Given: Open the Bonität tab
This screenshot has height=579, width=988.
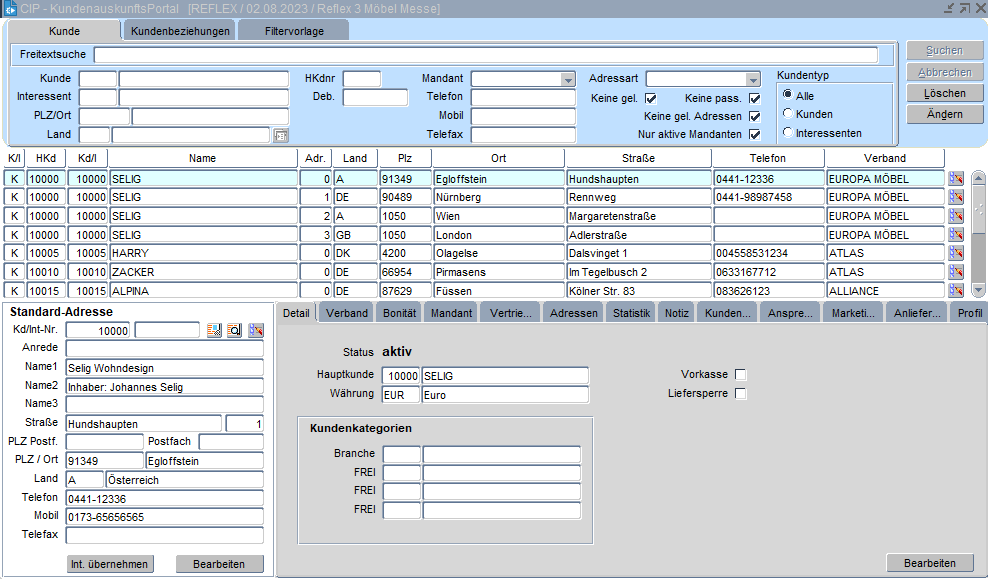Looking at the screenshot, I should point(400,313).
